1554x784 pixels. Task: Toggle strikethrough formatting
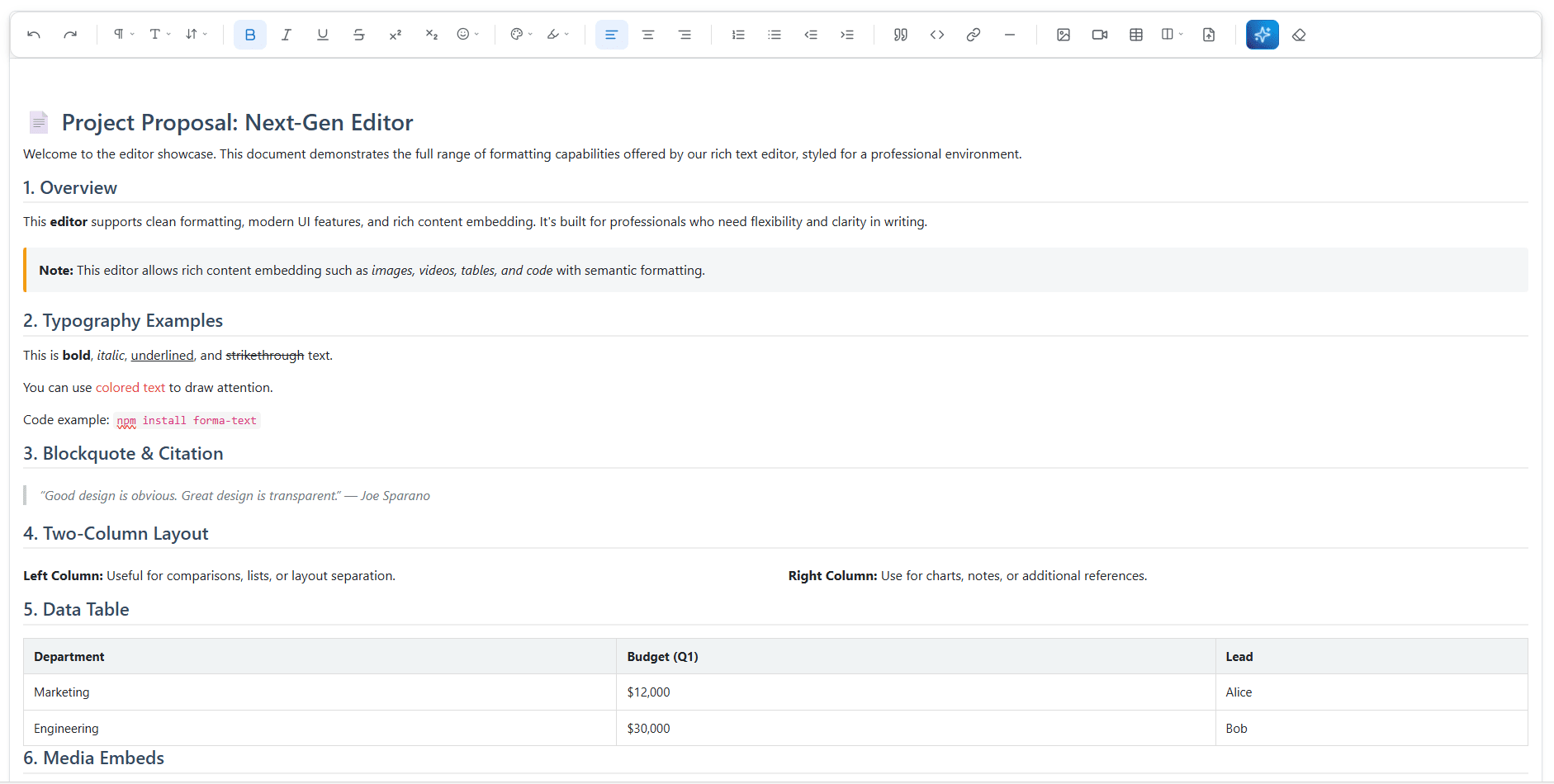(359, 35)
